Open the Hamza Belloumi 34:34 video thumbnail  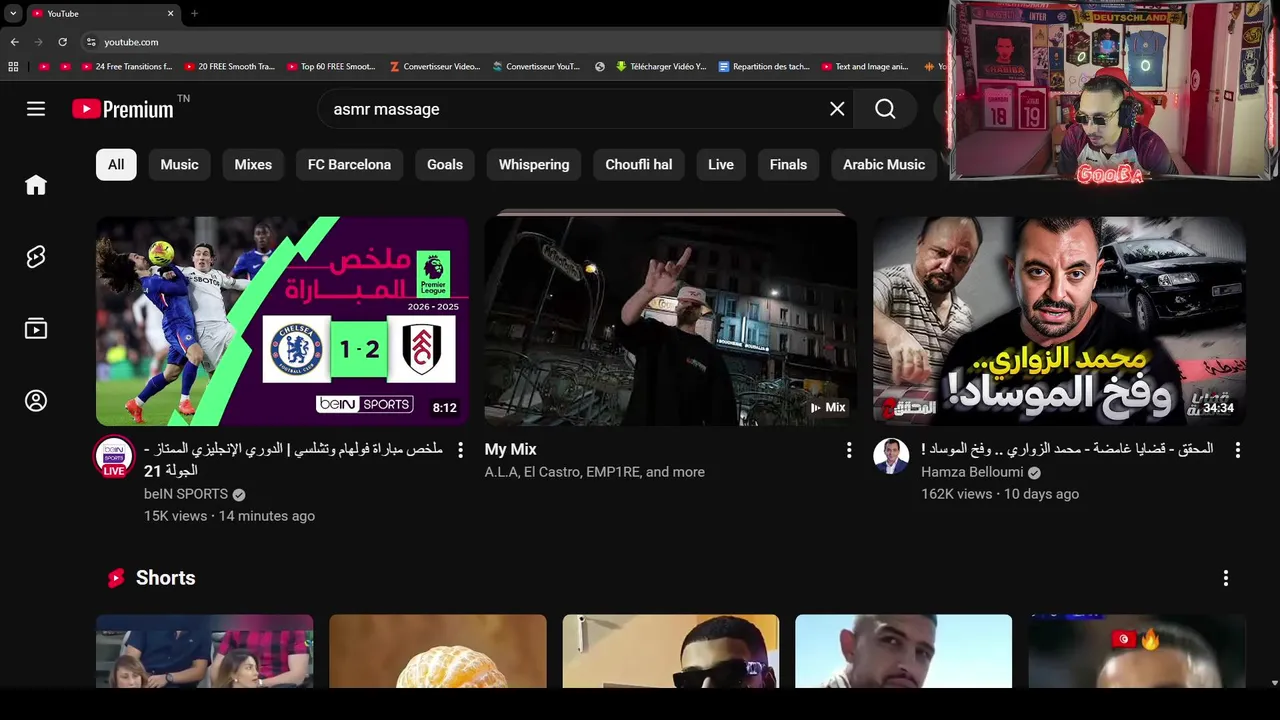1059,321
